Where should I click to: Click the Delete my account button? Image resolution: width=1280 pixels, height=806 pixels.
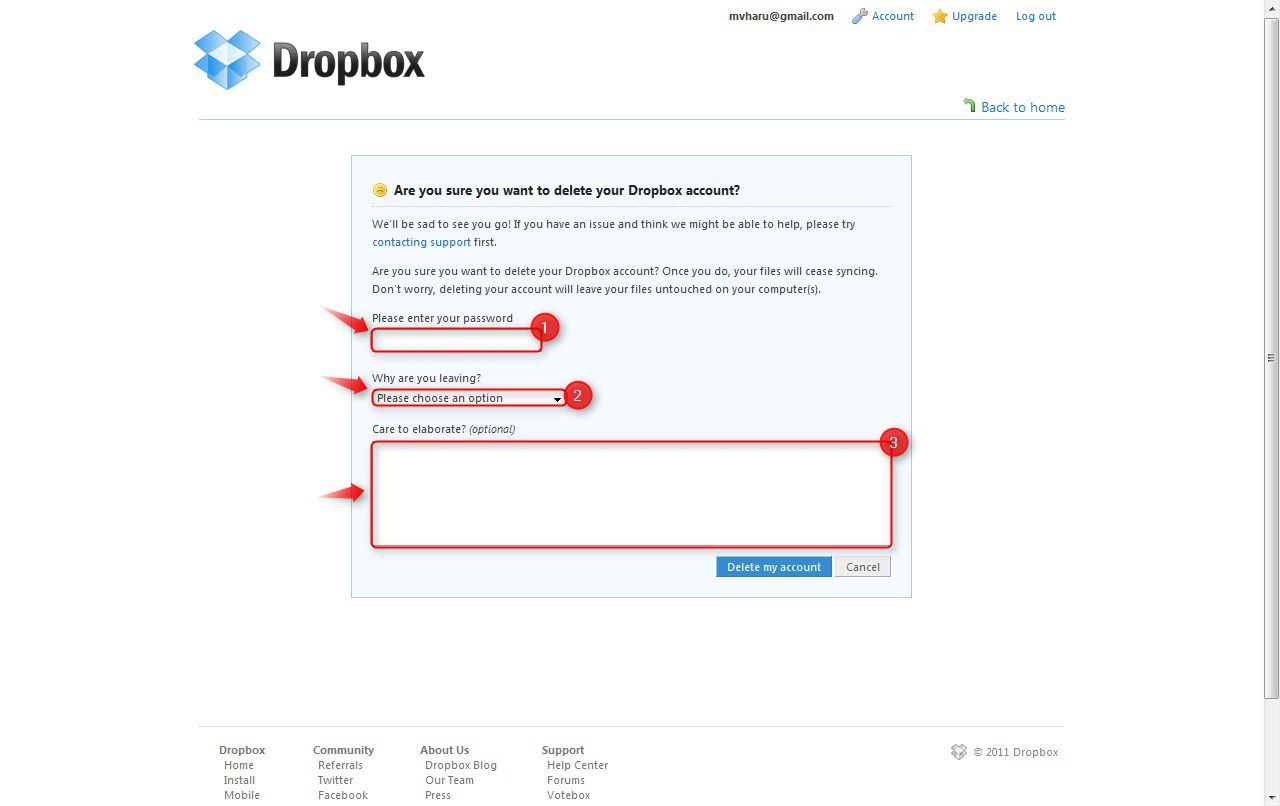pos(774,567)
